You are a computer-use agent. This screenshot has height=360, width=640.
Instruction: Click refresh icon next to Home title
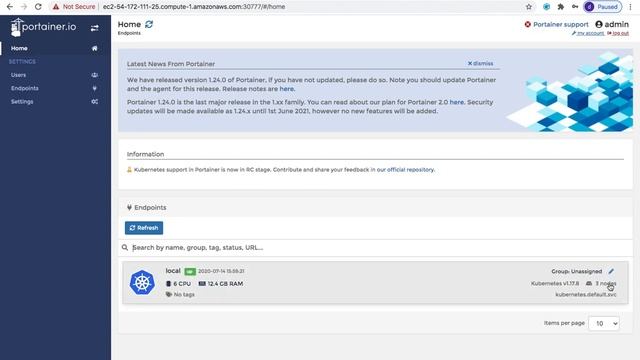pyautogui.click(x=149, y=24)
